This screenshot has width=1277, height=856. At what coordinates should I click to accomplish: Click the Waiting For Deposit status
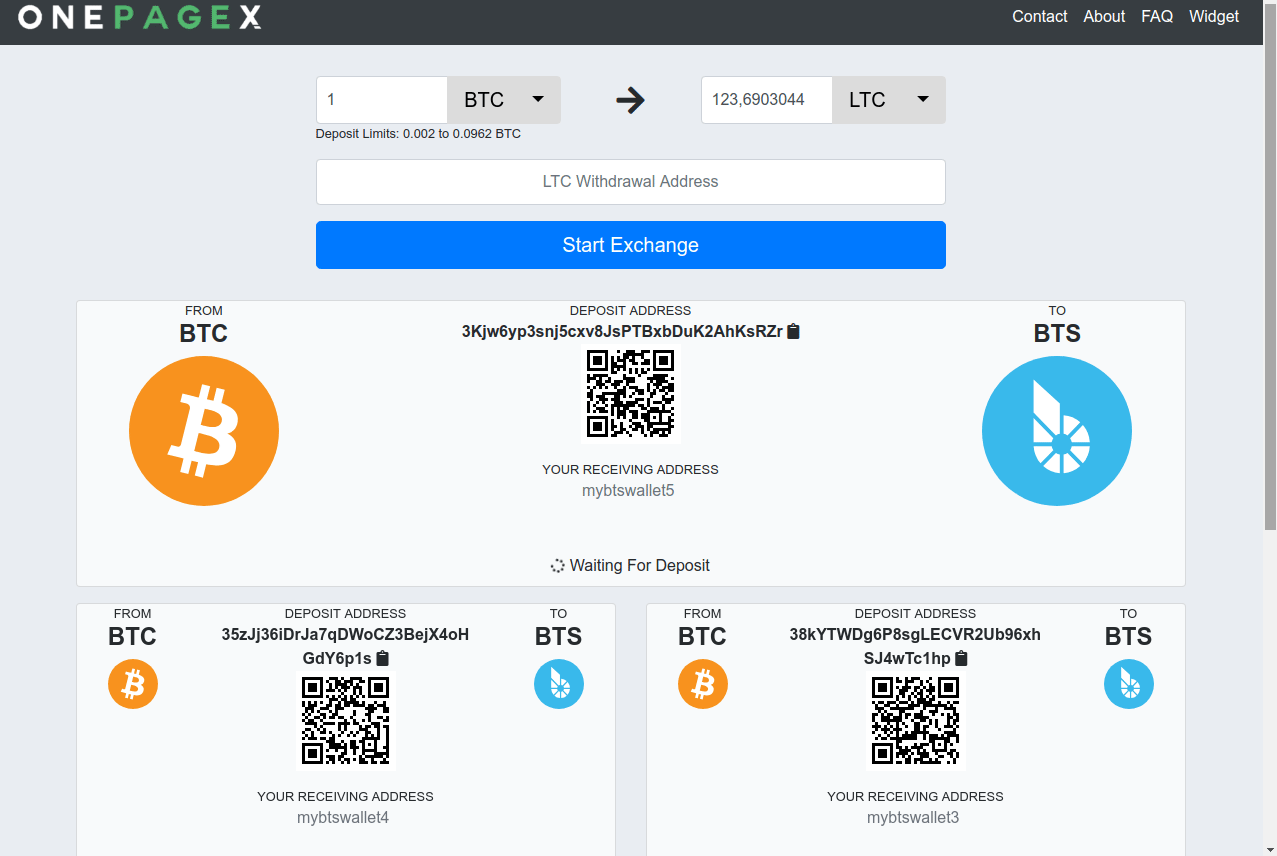click(630, 566)
